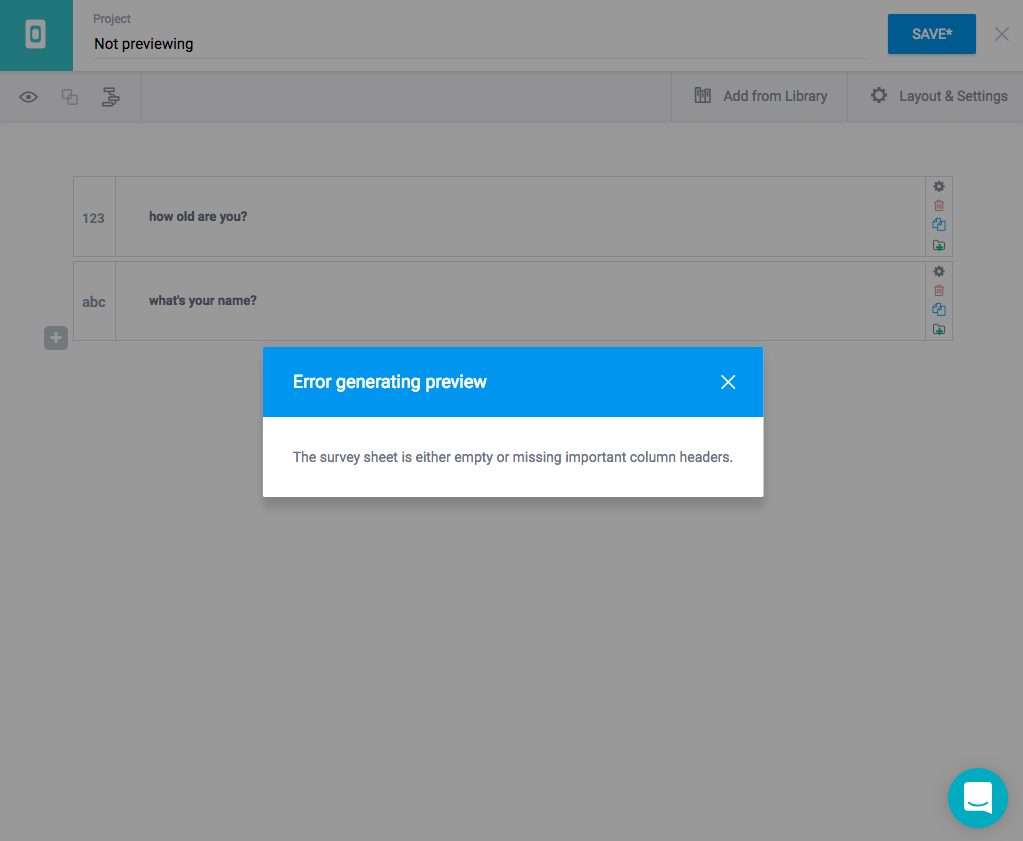Delete the 'how old are you?' question

[938, 205]
